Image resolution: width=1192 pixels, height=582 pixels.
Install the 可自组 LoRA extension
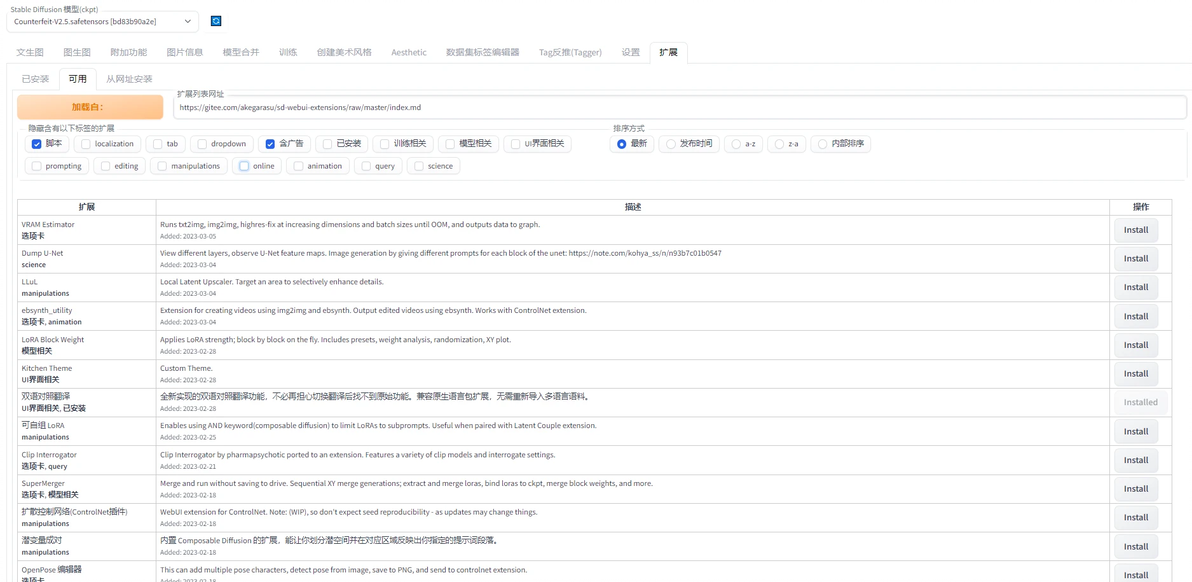tap(1136, 432)
